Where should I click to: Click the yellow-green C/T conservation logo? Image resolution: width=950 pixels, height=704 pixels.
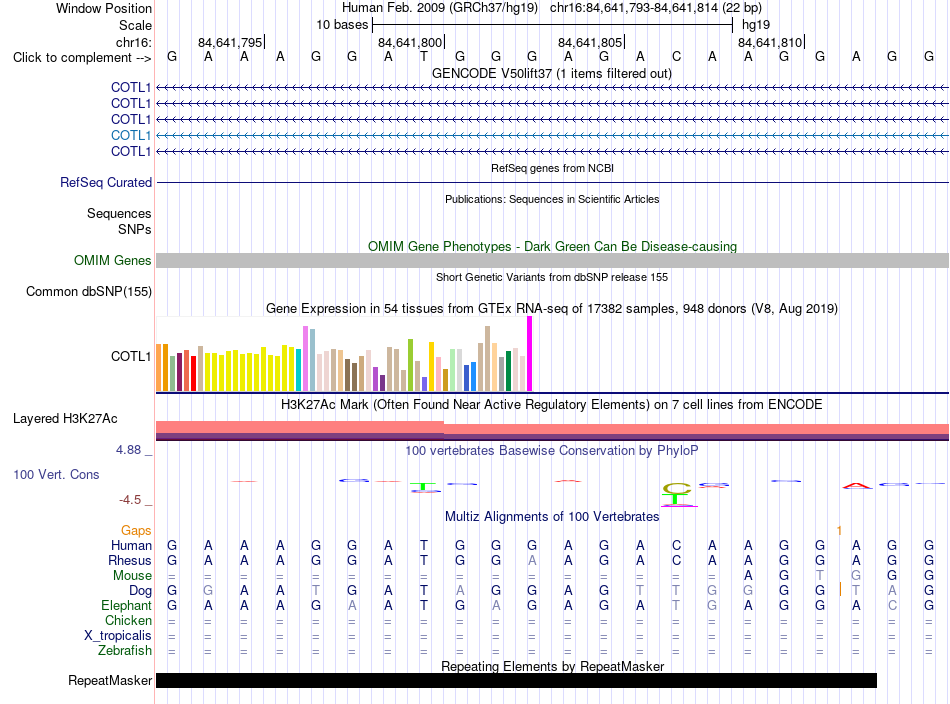(x=677, y=494)
